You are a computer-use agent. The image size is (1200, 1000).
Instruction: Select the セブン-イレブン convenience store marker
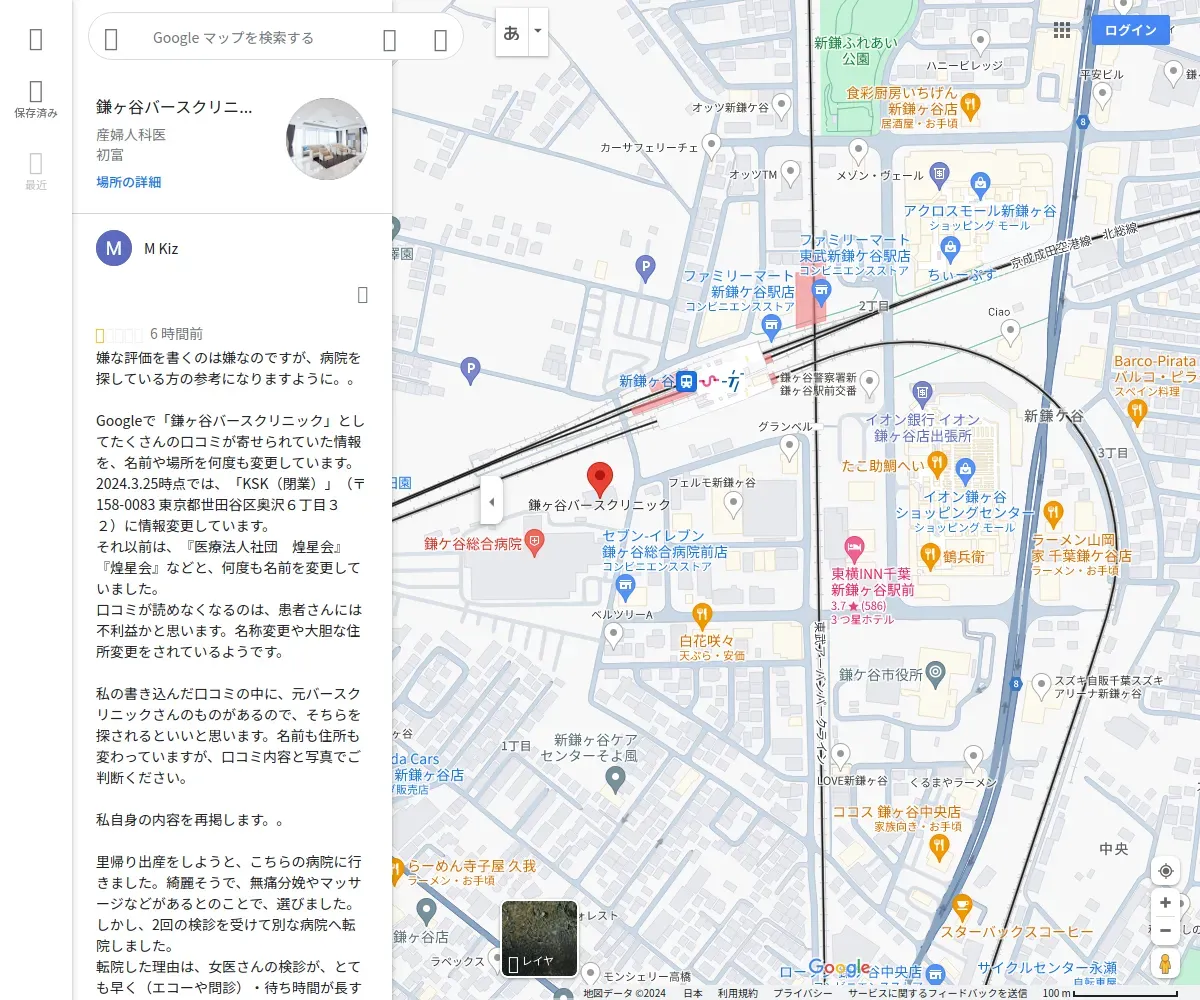[x=625, y=585]
